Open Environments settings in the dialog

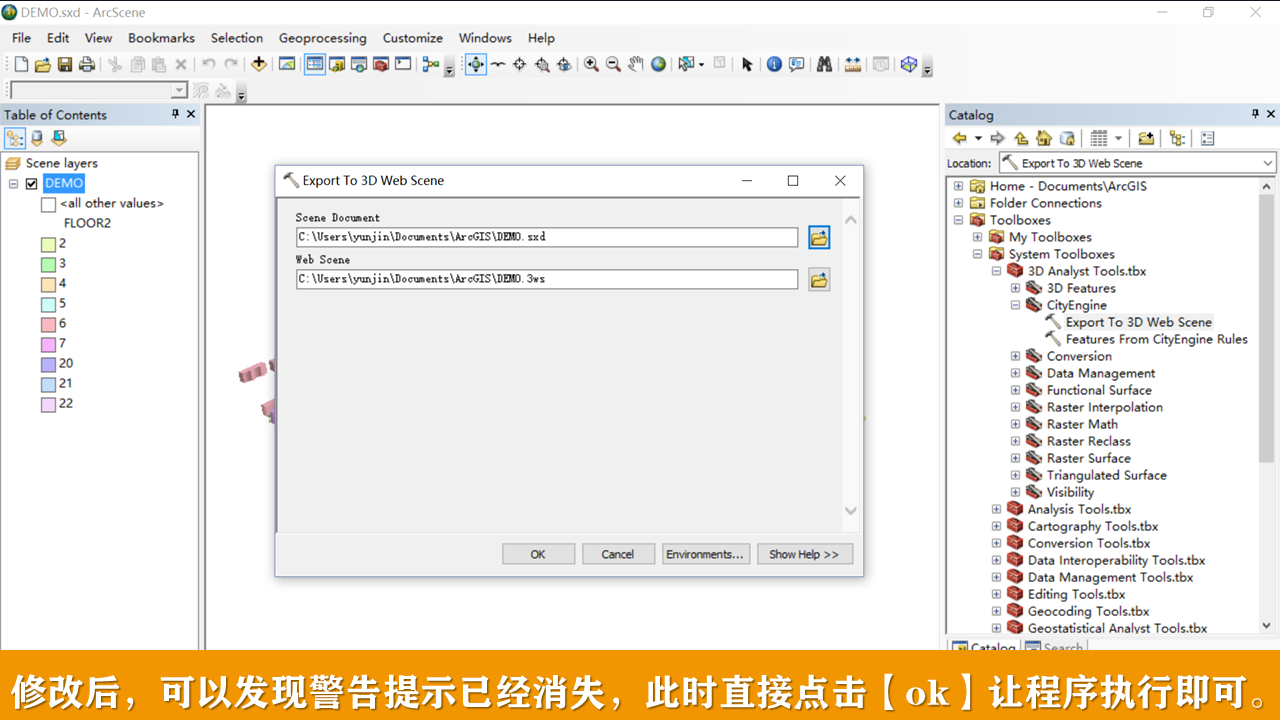(706, 554)
